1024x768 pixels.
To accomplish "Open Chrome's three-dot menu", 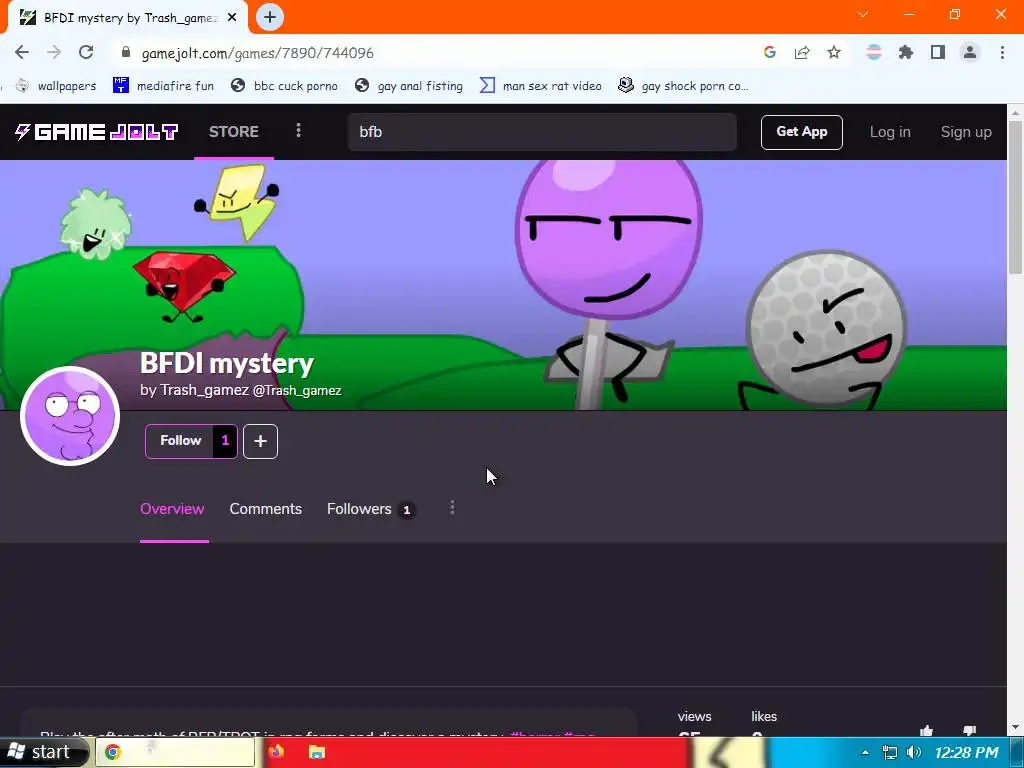I will coord(1002,52).
